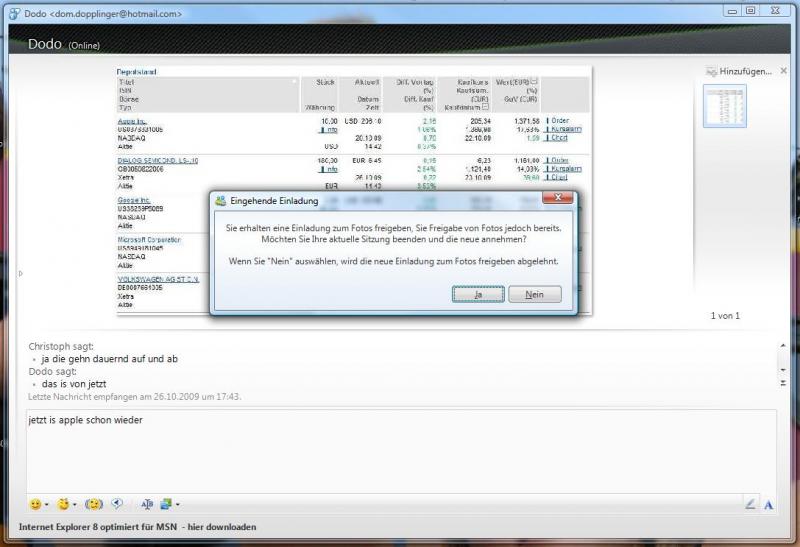Image resolution: width=800 pixels, height=547 pixels.
Task: Open the smiley emoticon picker
Action: [x=35, y=504]
